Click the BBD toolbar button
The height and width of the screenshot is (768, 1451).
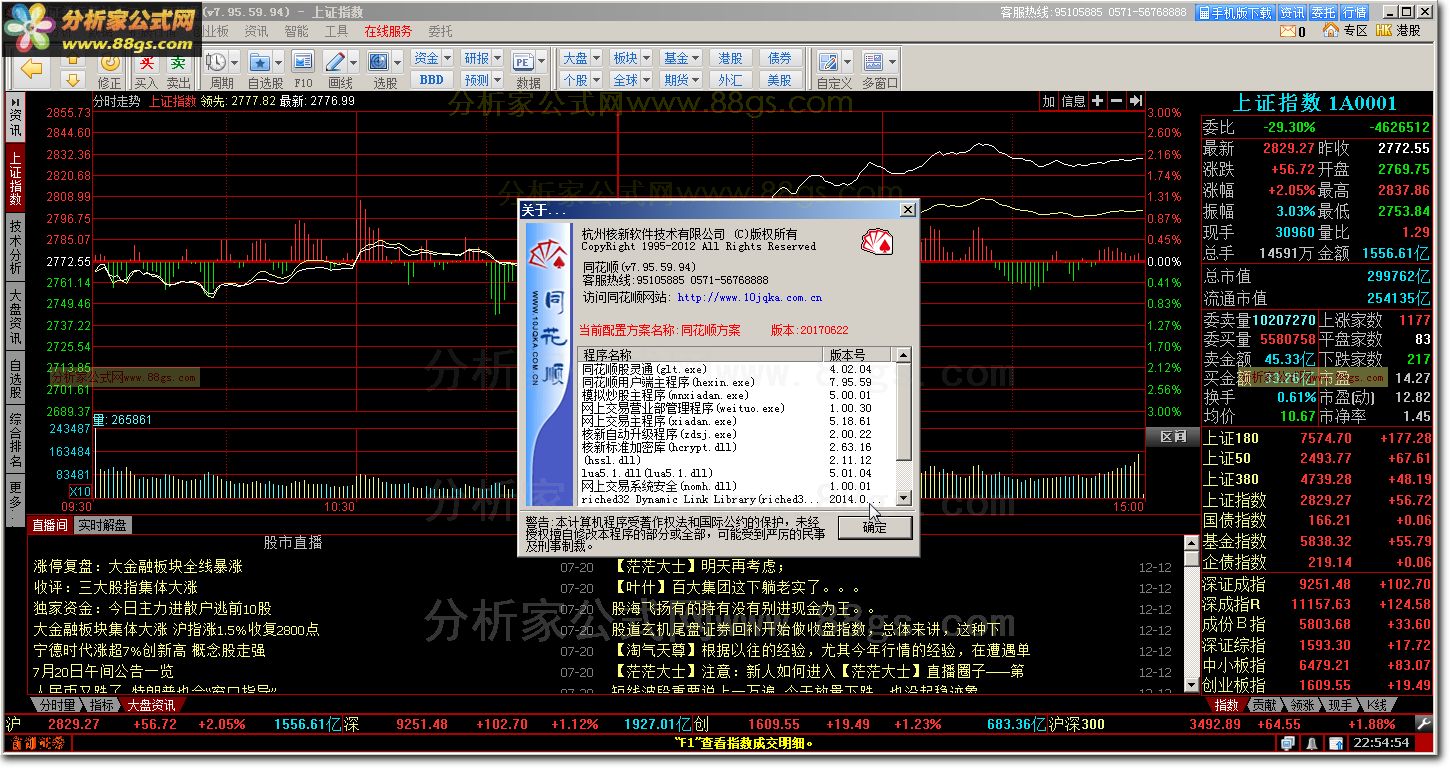pos(432,80)
